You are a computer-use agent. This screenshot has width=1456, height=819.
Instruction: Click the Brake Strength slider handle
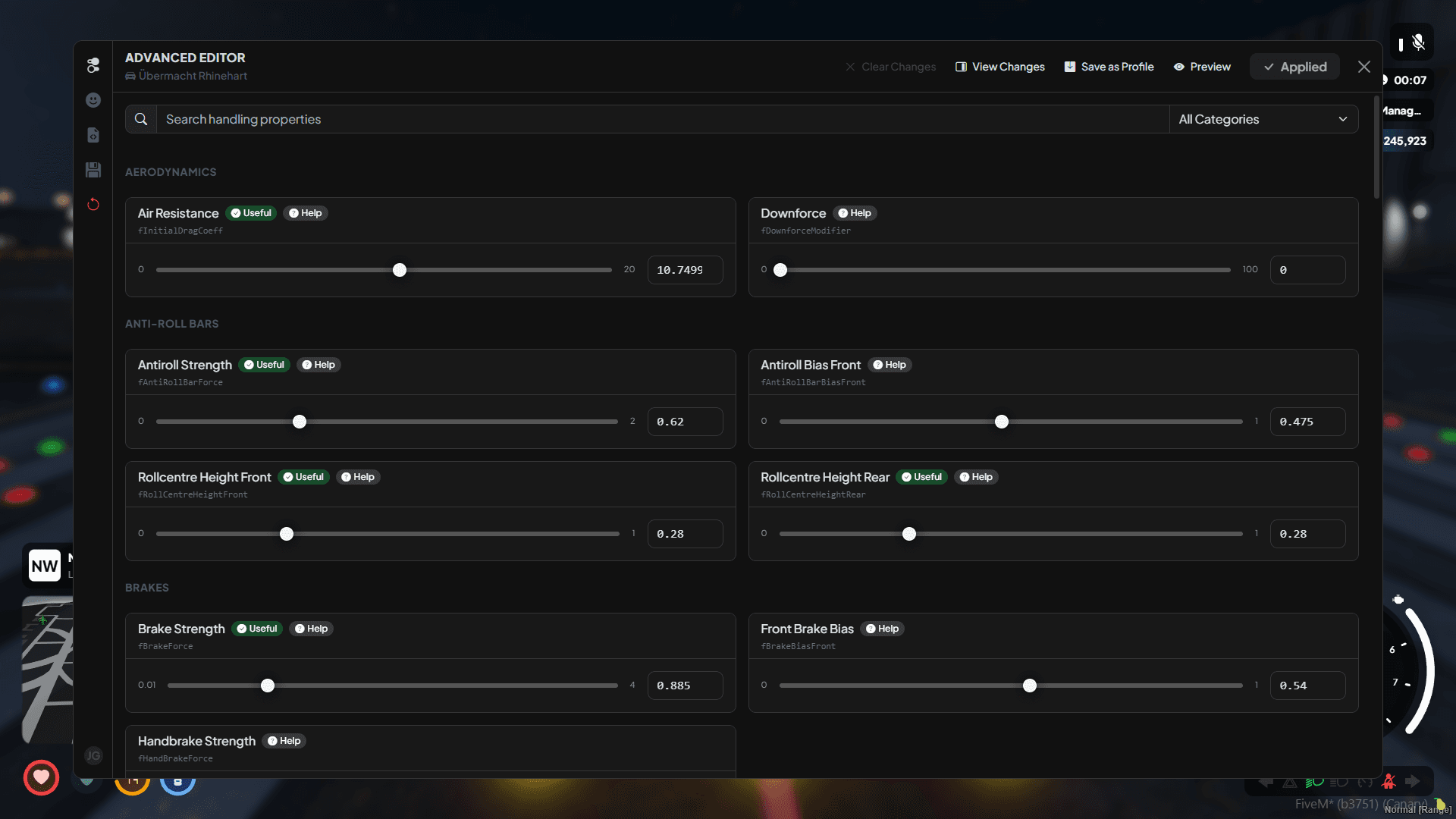coord(268,686)
